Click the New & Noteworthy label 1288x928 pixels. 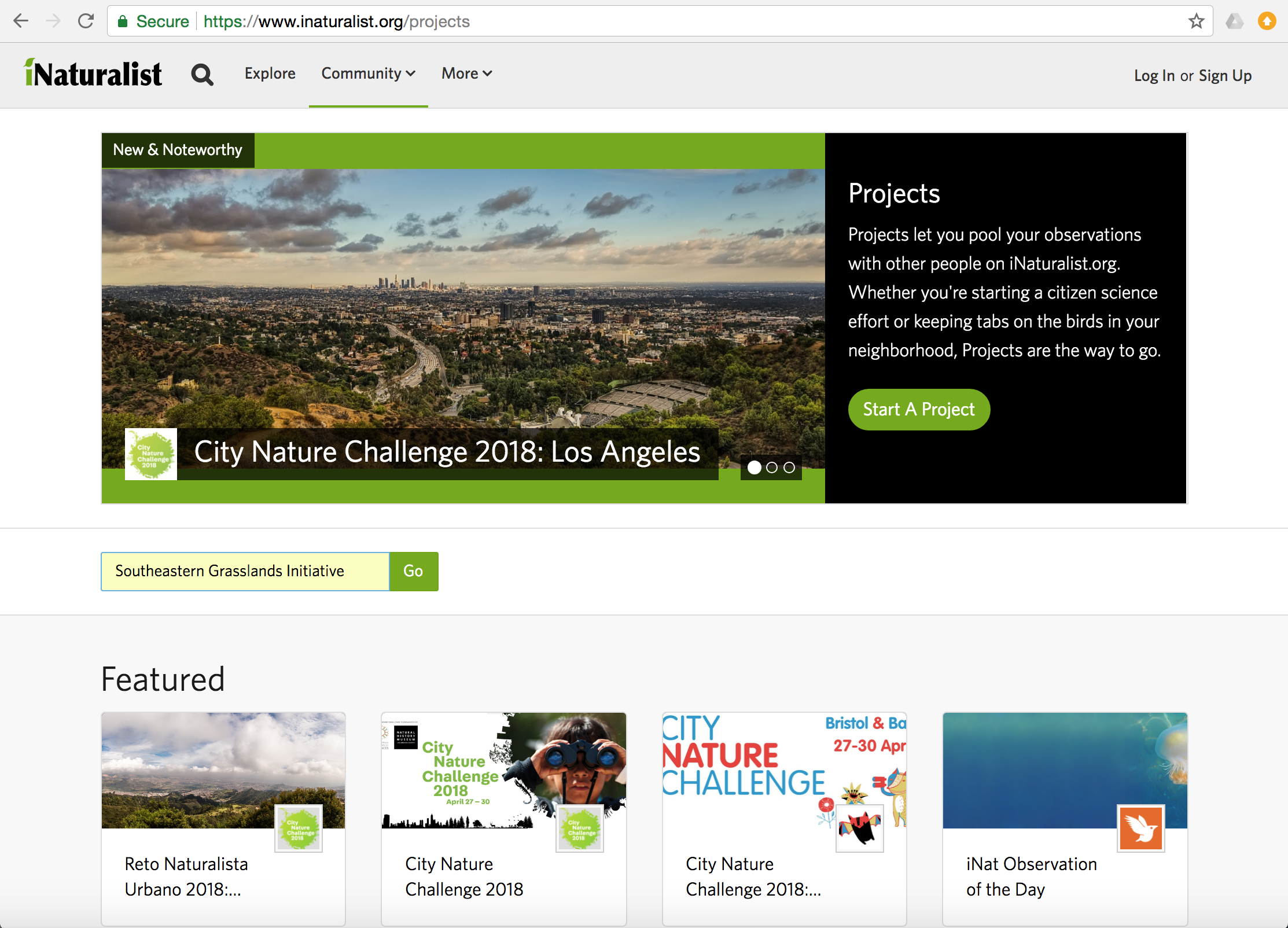[178, 150]
